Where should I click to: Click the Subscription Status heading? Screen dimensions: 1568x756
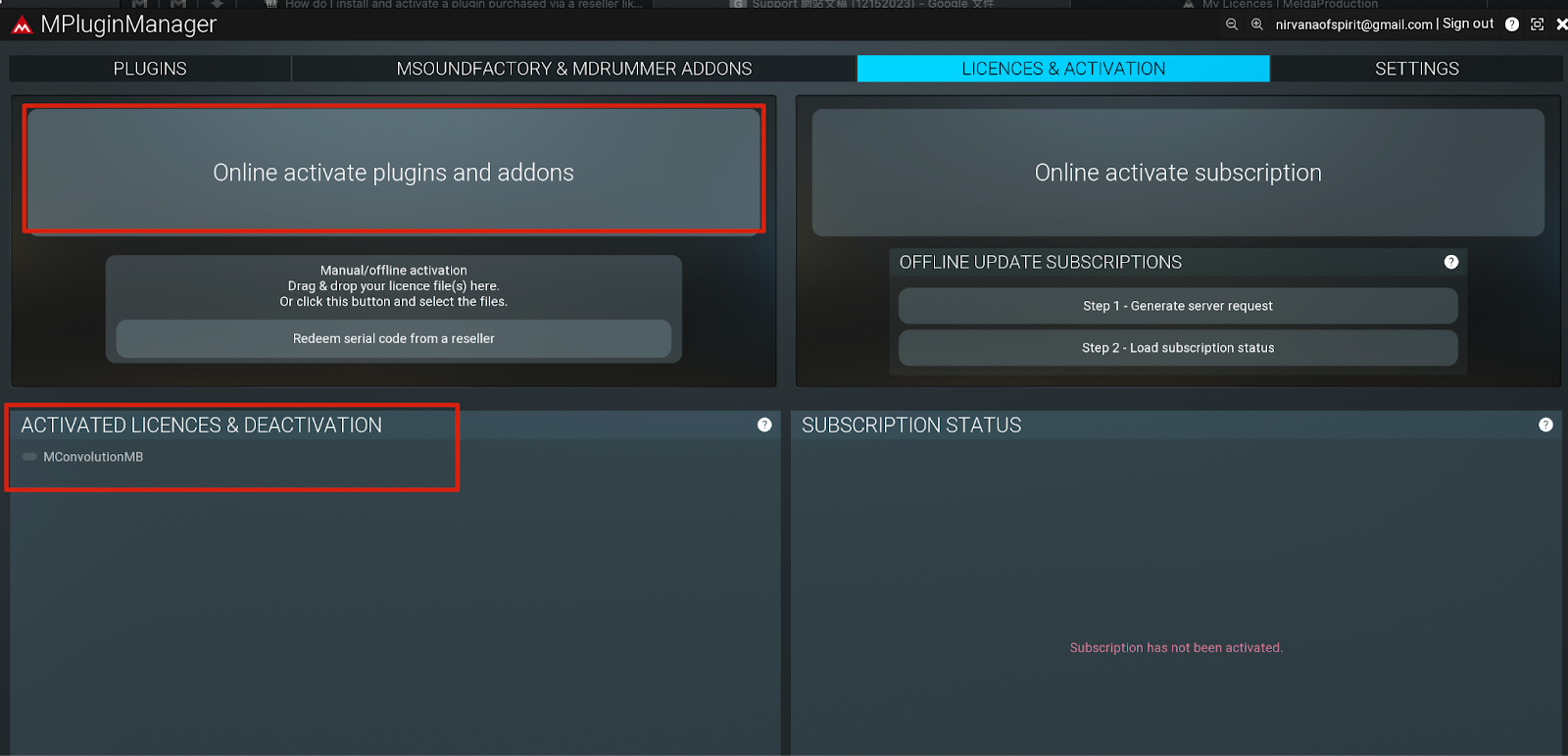coord(911,425)
